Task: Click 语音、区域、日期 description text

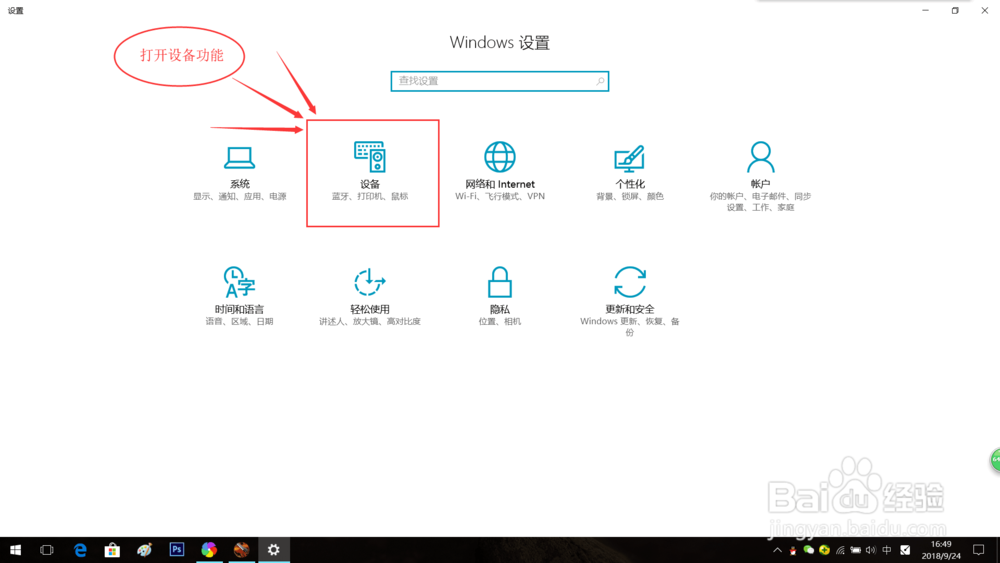Action: [x=240, y=321]
